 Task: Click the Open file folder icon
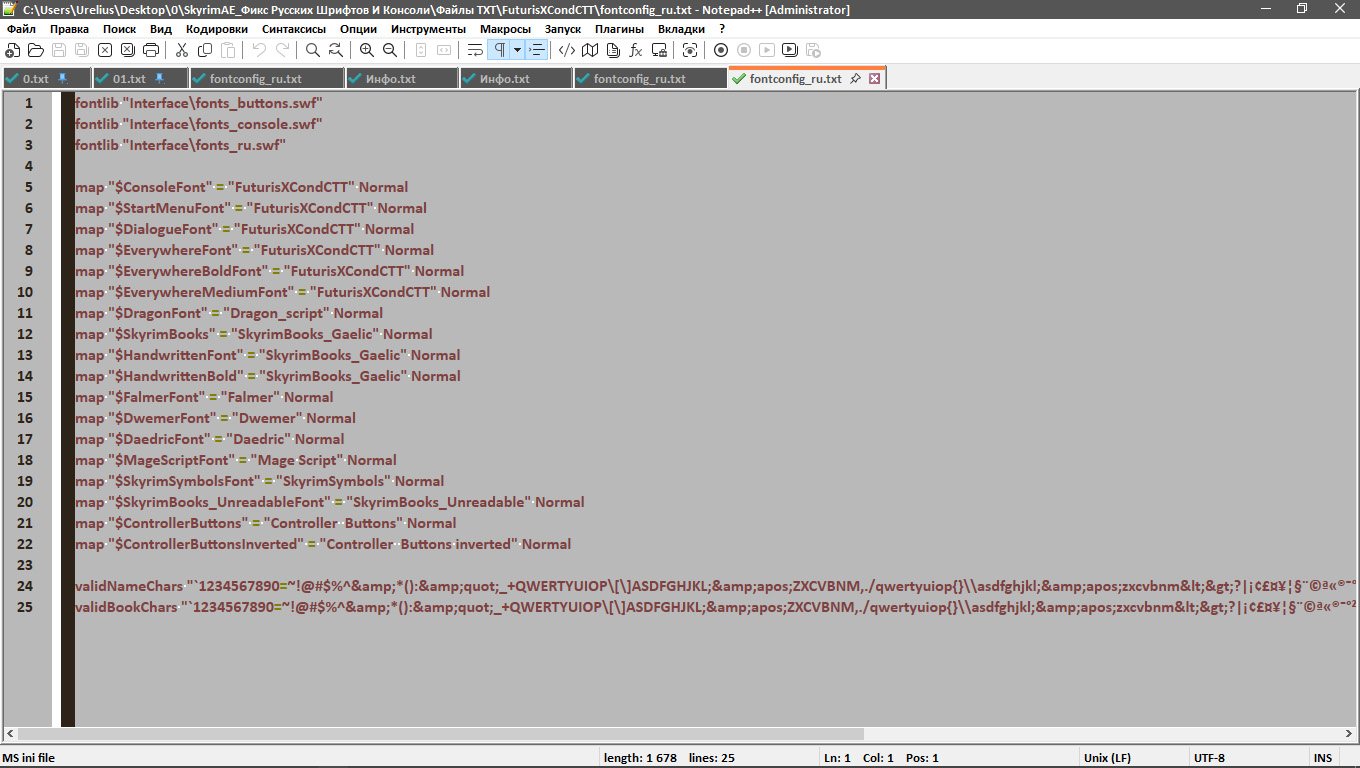pyautogui.click(x=35, y=50)
